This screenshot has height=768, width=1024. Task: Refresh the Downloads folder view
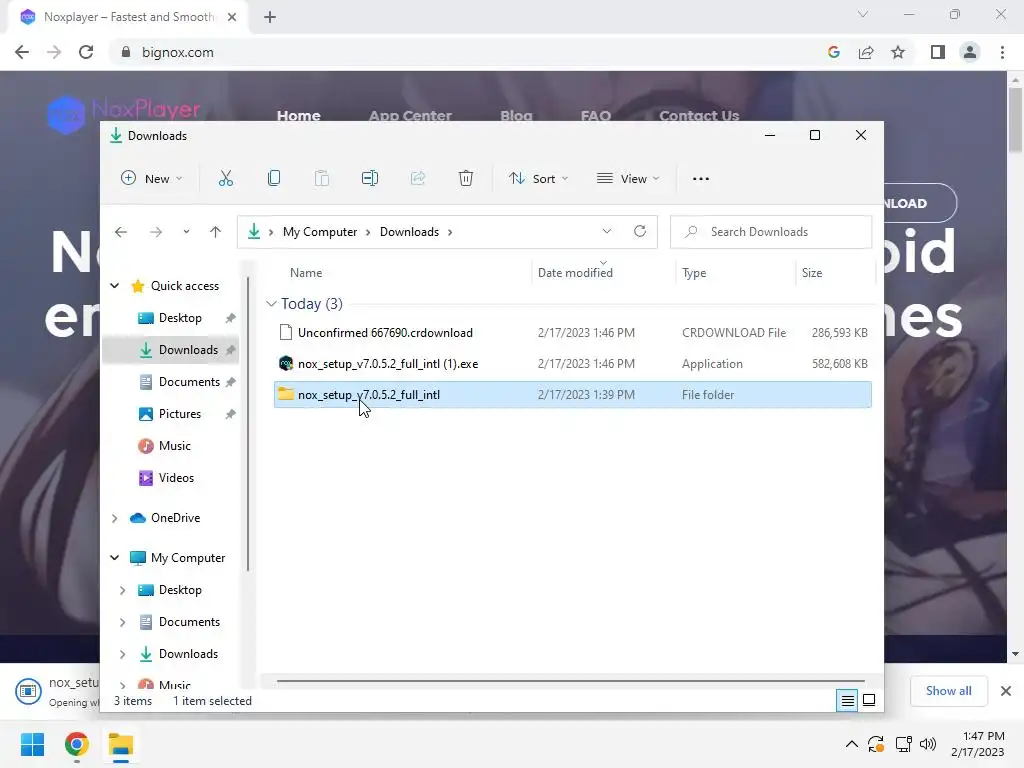point(640,231)
